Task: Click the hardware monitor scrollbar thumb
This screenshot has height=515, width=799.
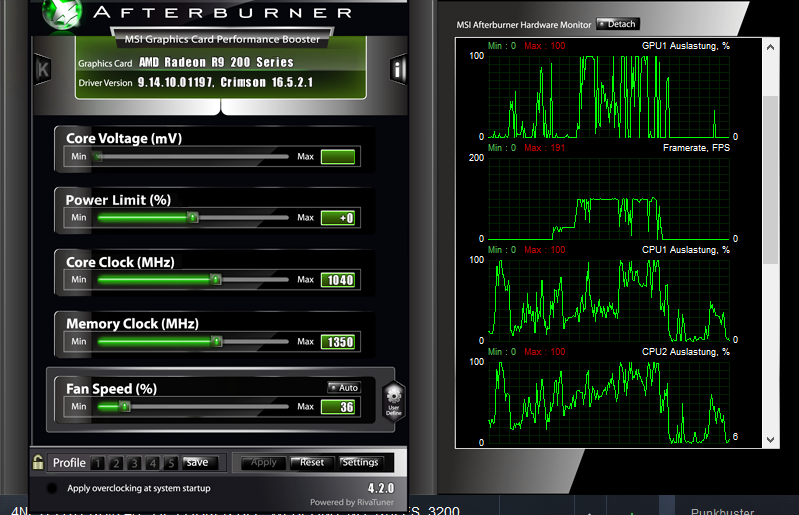Action: pos(770,179)
